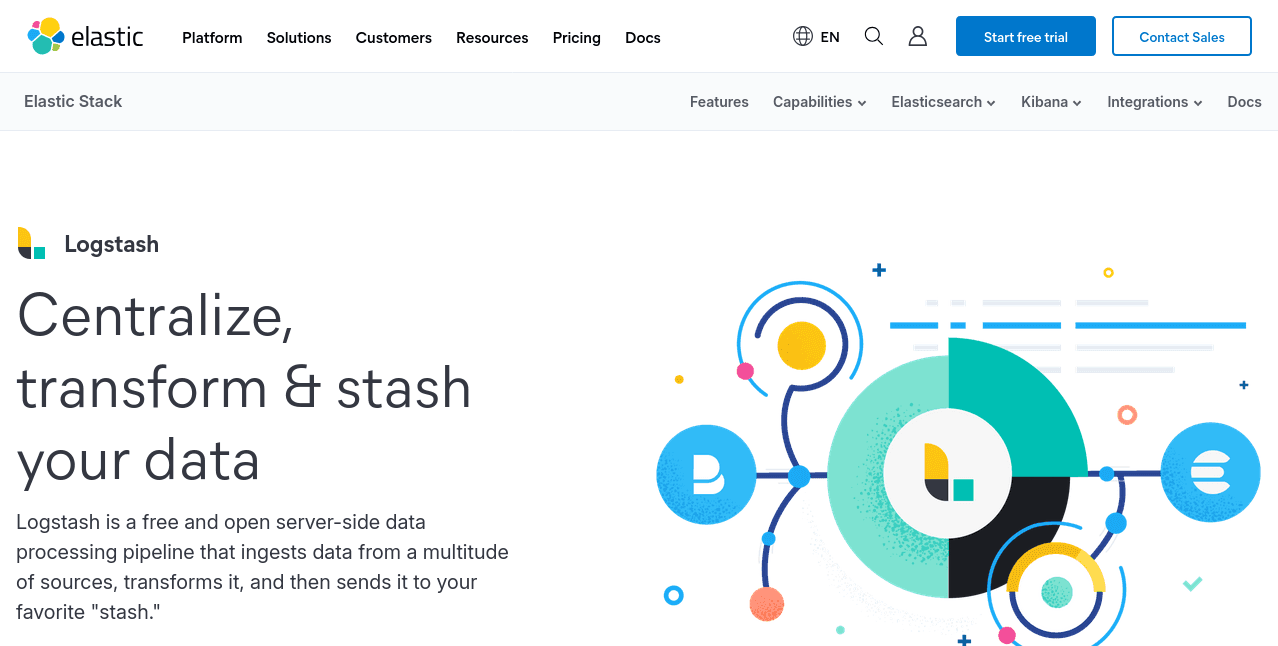Open the search magnifier icon
Image resolution: width=1278 pixels, height=646 pixels.
[873, 37]
